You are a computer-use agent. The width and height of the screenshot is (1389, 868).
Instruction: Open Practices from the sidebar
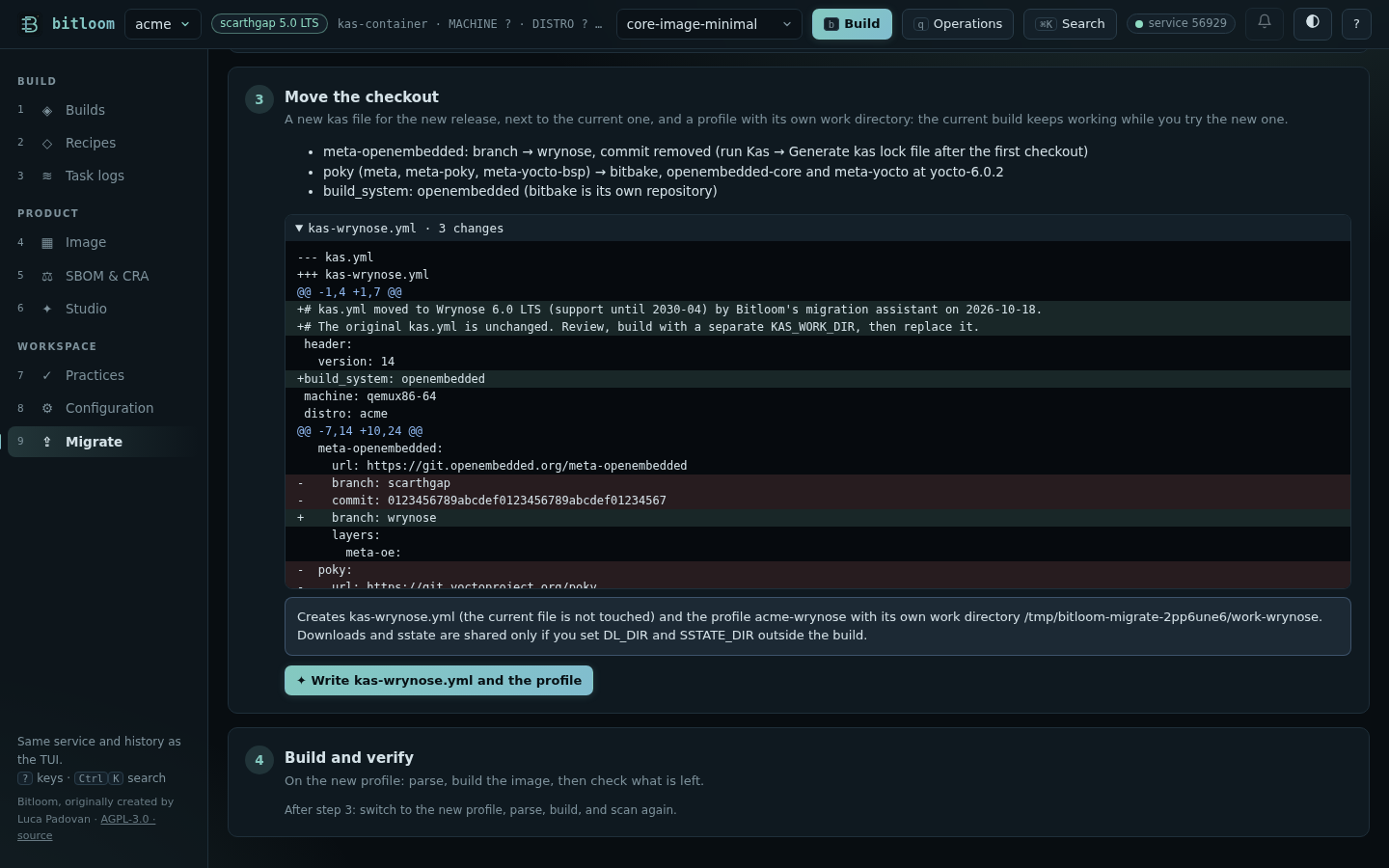point(103,376)
